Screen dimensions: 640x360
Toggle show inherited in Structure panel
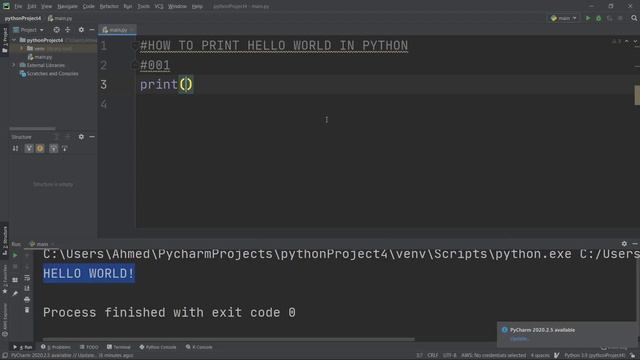(x=53, y=149)
